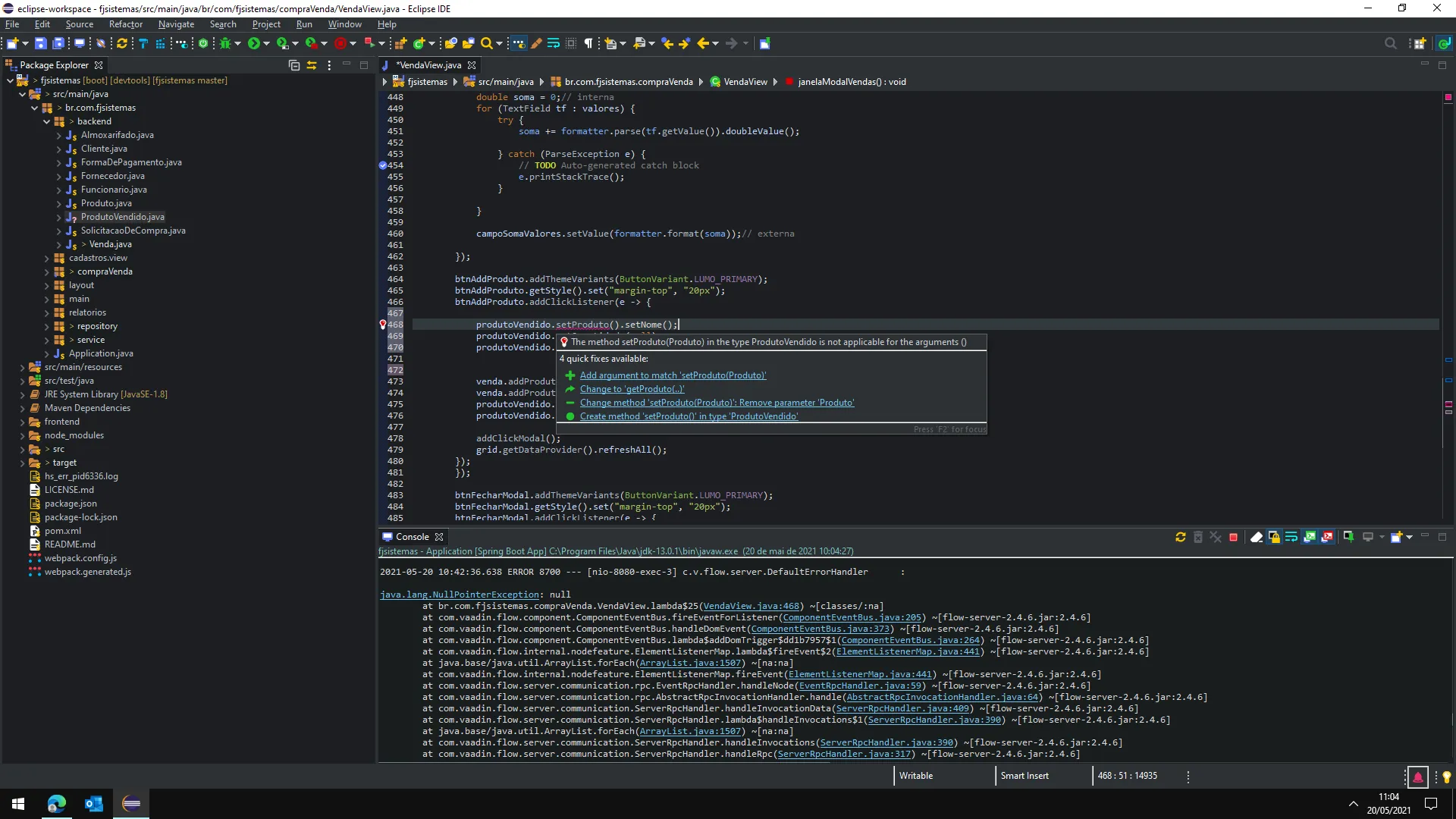Toggle Word Wrap in Console toolbar
Image resolution: width=1456 pixels, height=819 pixels.
click(1291, 537)
